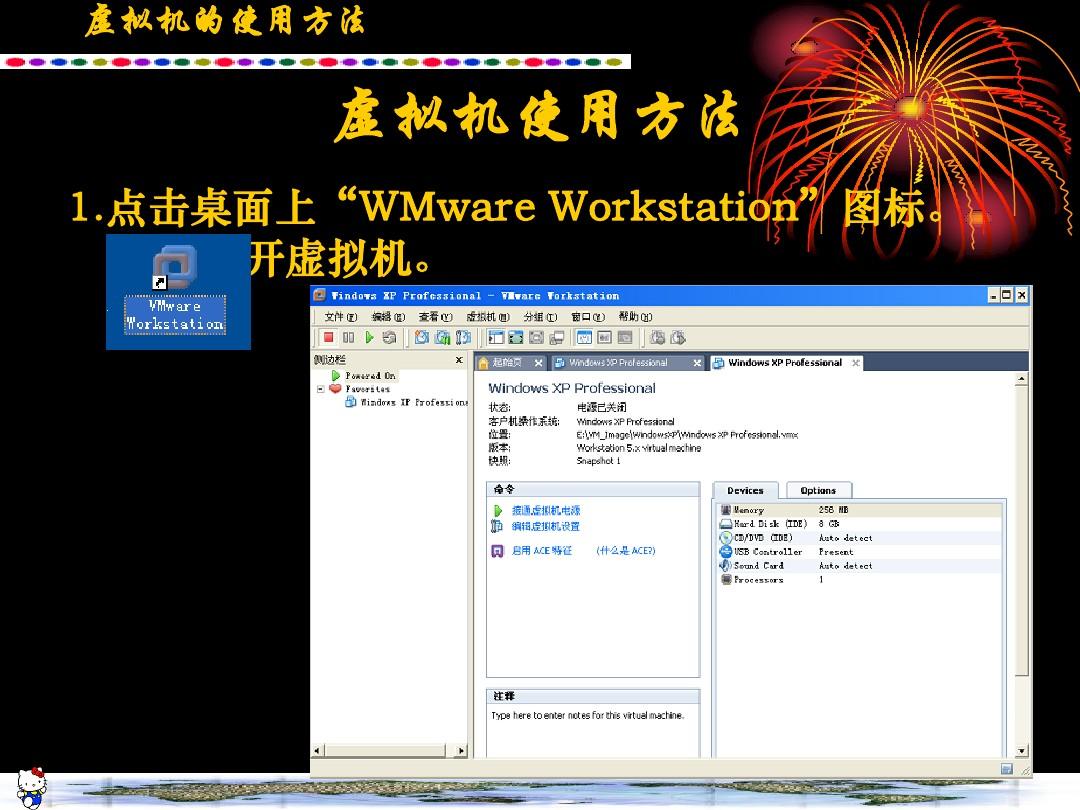Image resolution: width=1080 pixels, height=810 pixels.
Task: Select the Processors device icon
Action: tap(726, 580)
